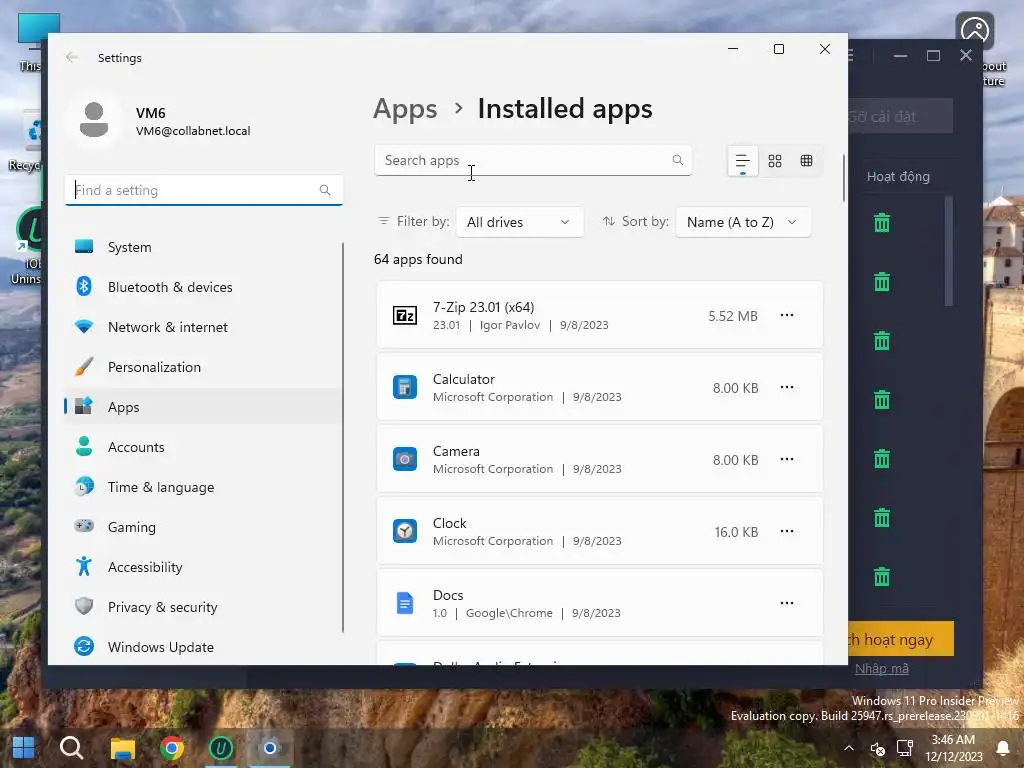Click the Personalization brush icon
The height and width of the screenshot is (768, 1024).
pos(84,366)
